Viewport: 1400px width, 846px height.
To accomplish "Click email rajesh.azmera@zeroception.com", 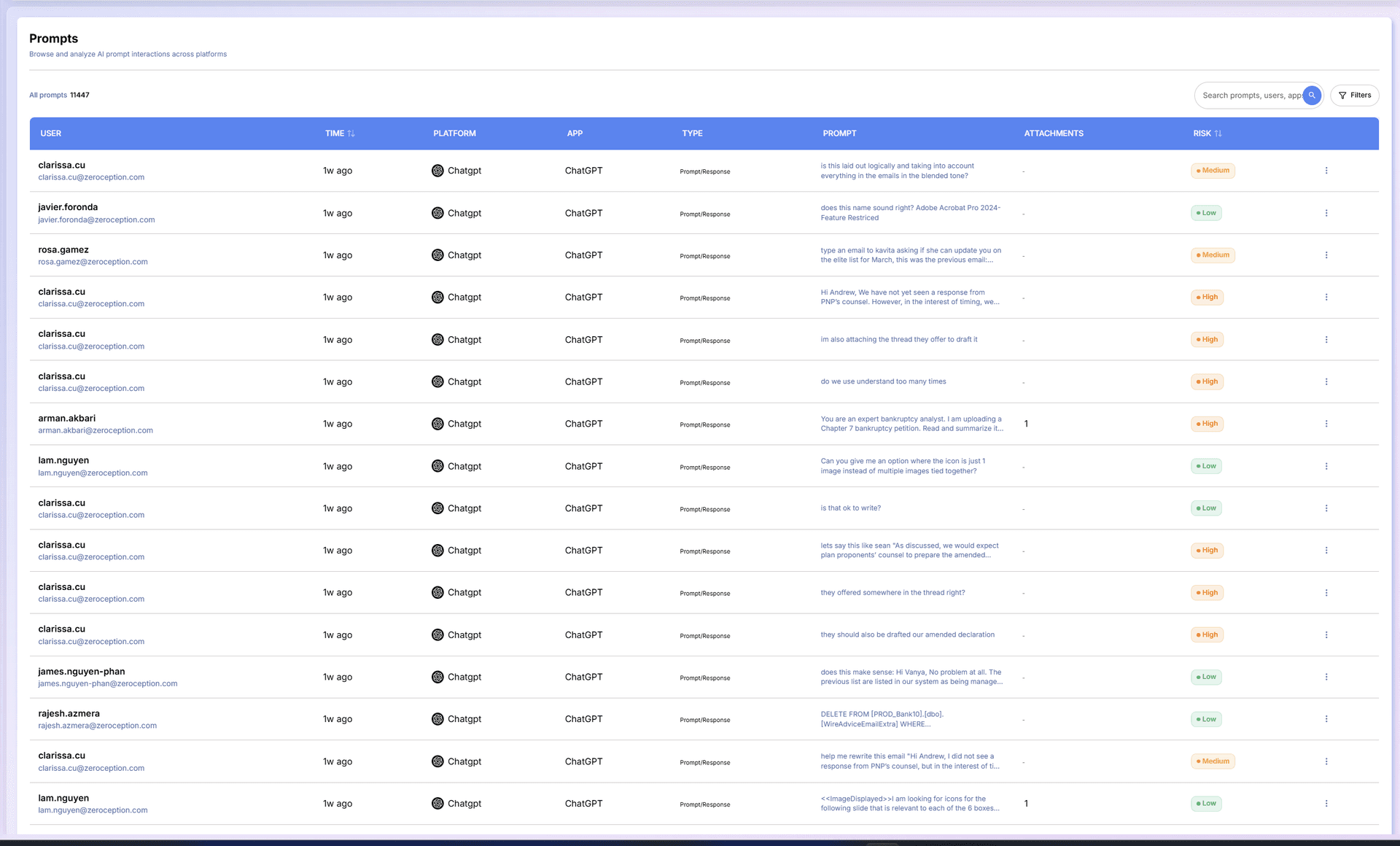I will (98, 726).
